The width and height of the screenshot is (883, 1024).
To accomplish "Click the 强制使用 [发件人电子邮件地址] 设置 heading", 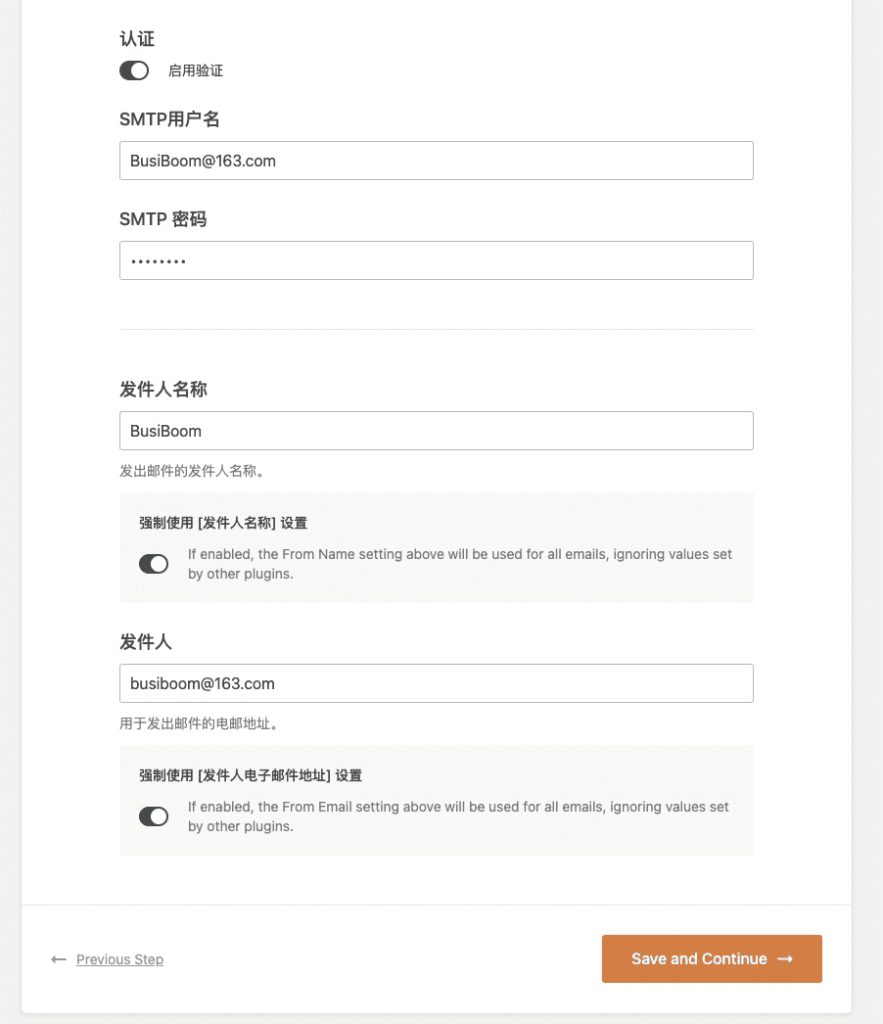I will 250,776.
